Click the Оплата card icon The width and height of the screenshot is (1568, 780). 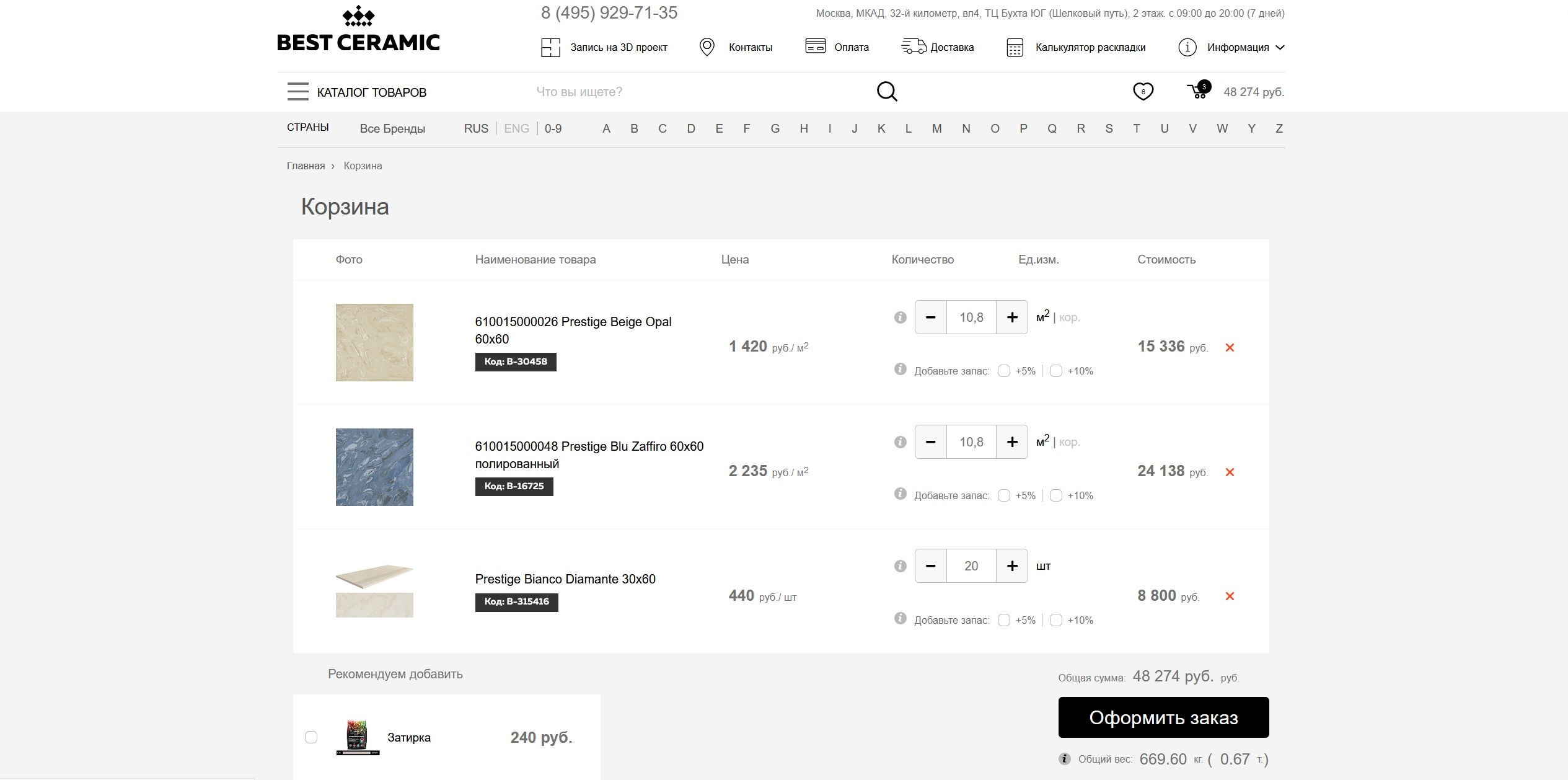(815, 46)
